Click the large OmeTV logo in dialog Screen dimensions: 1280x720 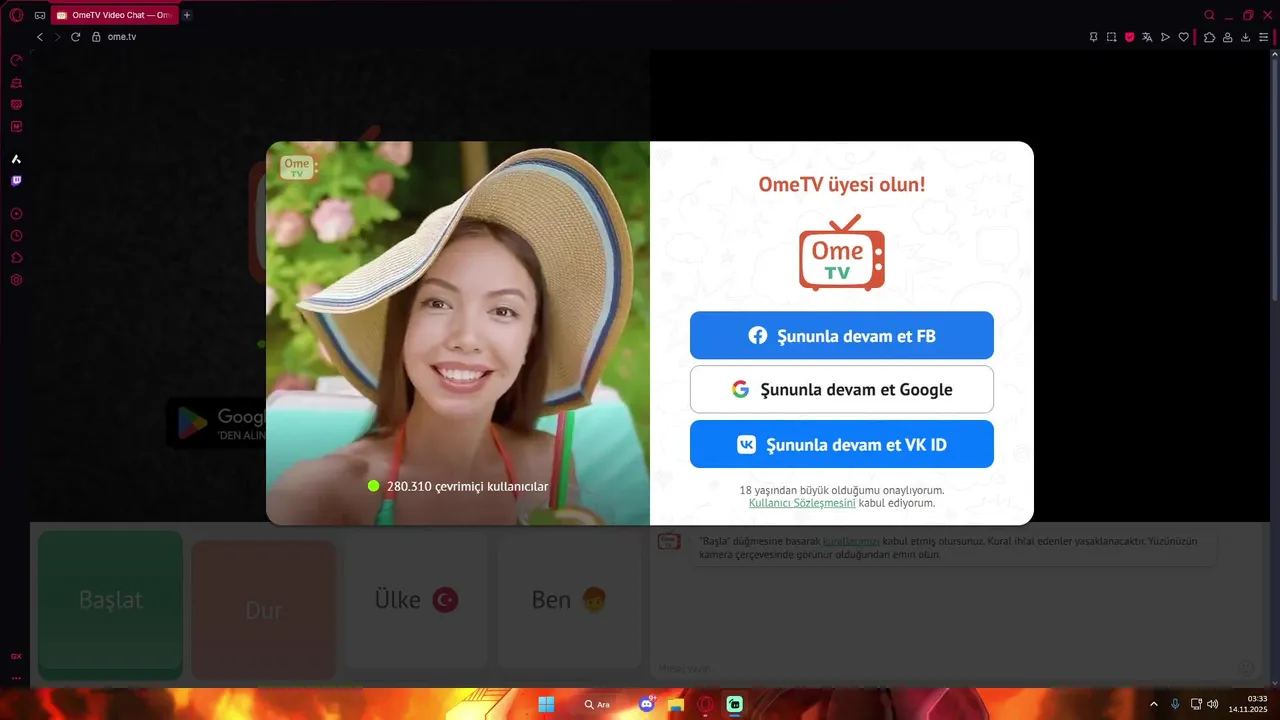pyautogui.click(x=842, y=253)
